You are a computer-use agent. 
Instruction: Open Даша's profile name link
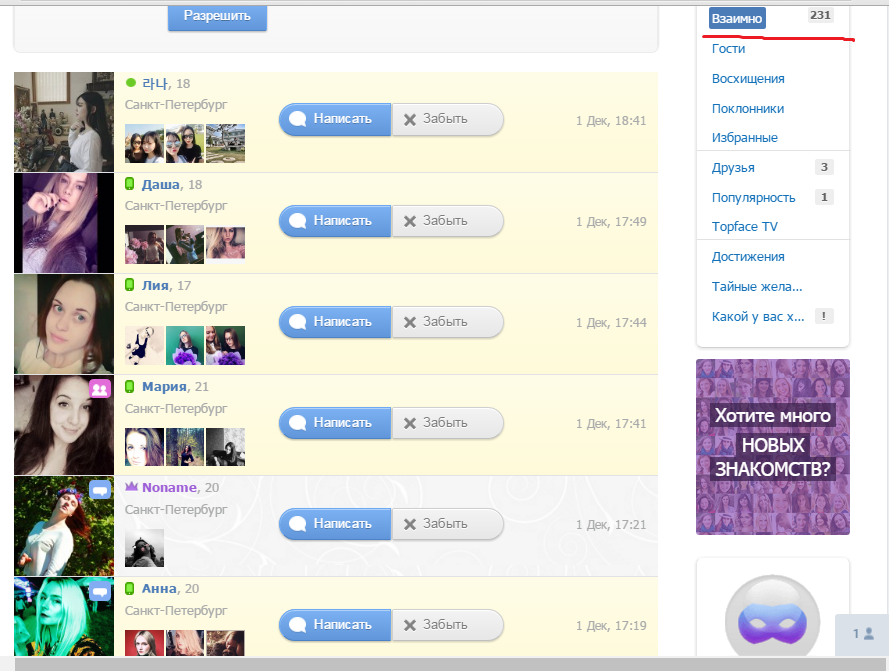coord(160,184)
